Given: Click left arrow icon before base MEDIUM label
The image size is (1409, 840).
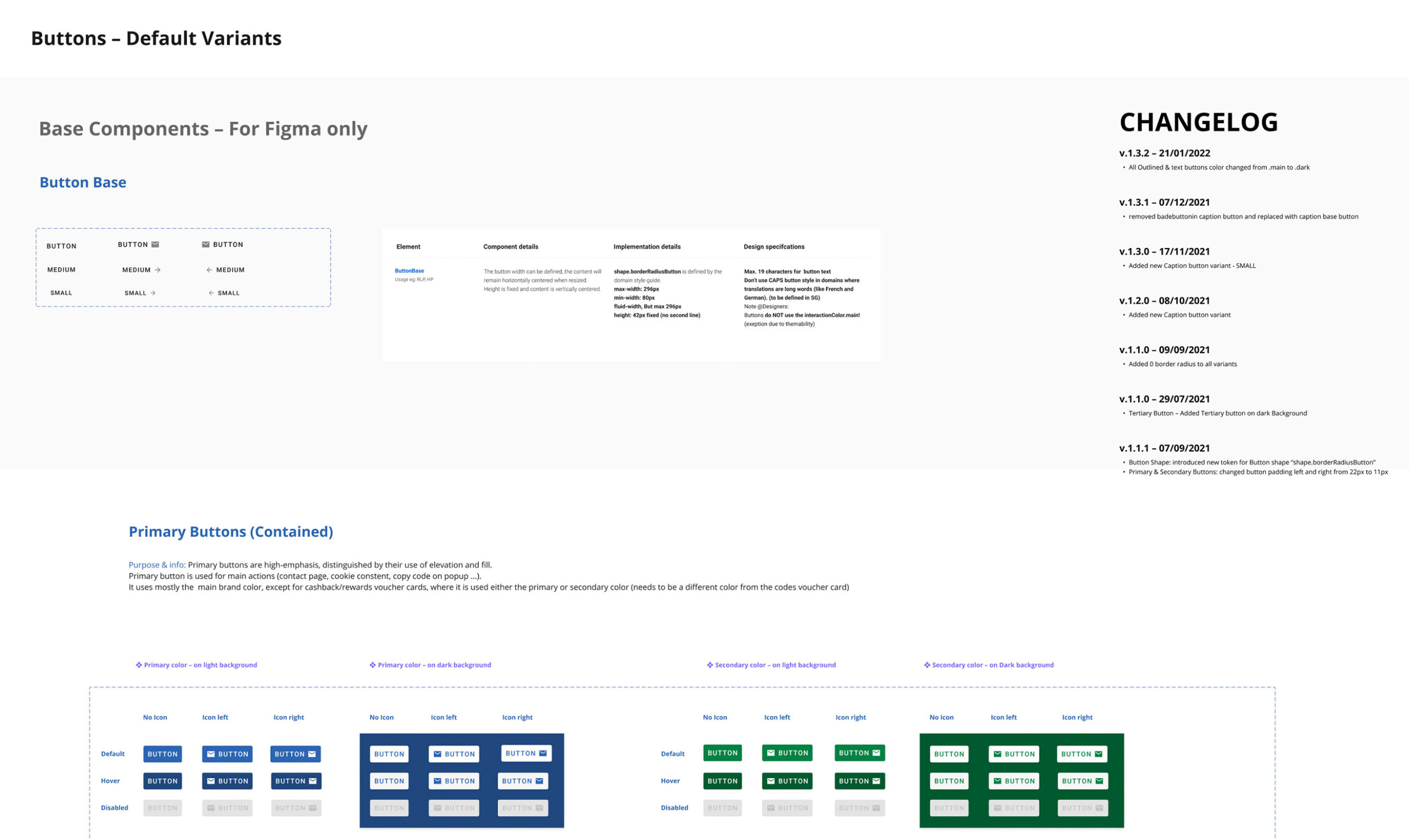Looking at the screenshot, I should tap(210, 270).
